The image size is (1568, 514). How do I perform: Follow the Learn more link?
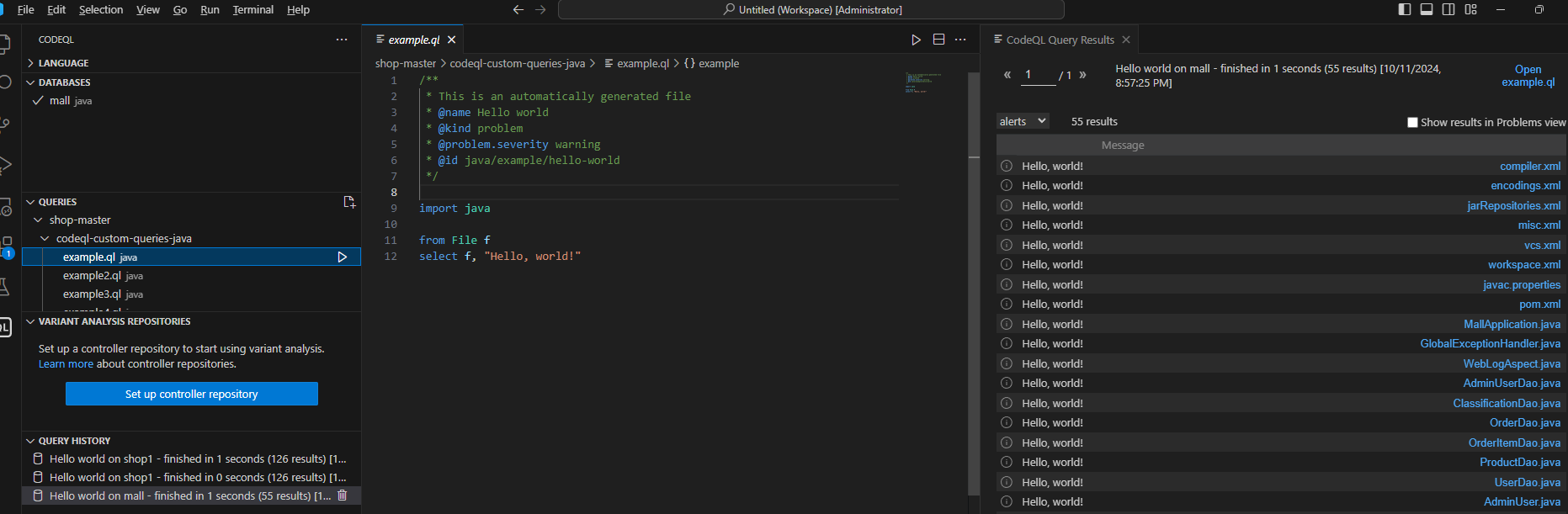66,364
